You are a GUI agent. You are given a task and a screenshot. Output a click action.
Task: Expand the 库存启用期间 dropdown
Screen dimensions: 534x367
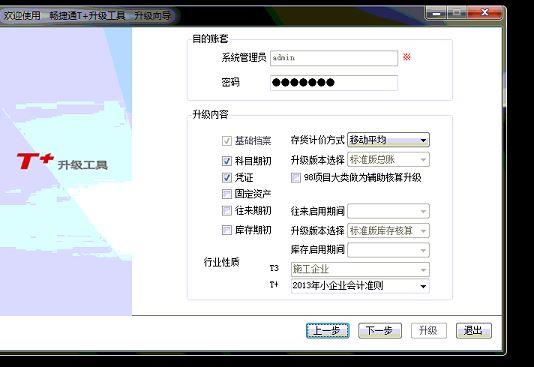[x=388, y=250]
